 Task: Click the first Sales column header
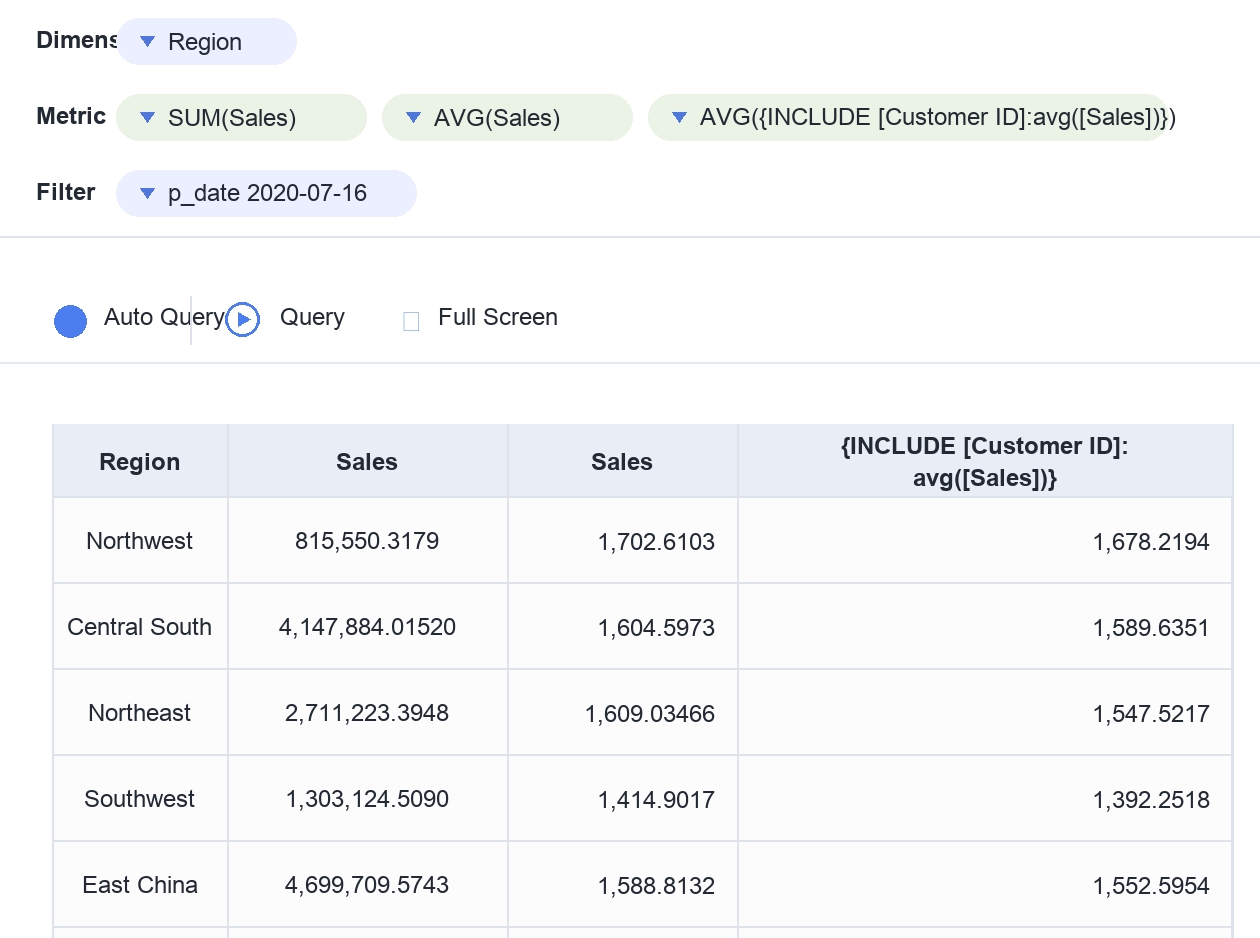(x=367, y=461)
